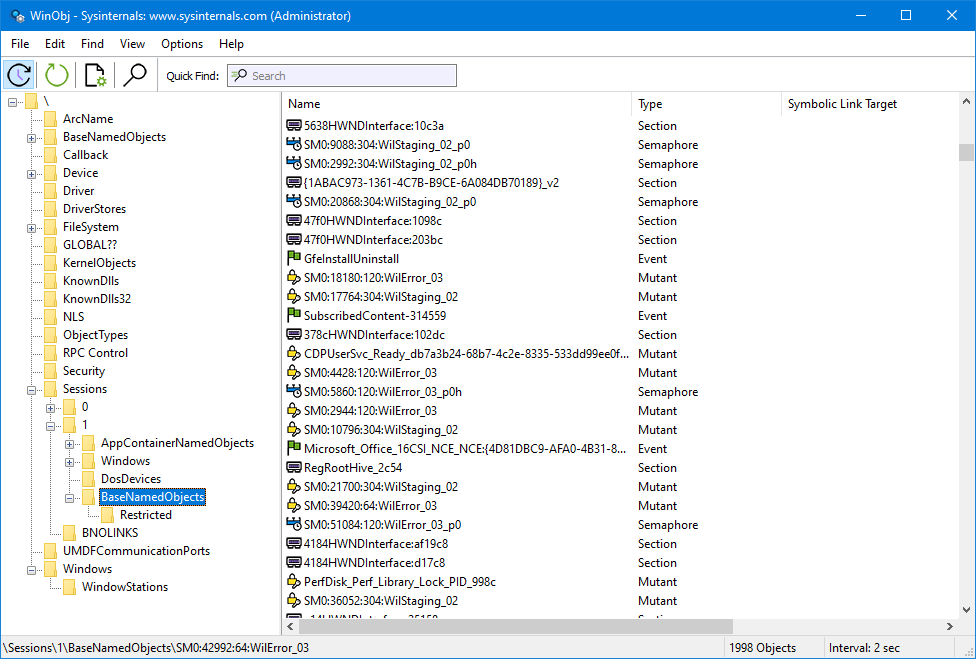976x659 pixels.
Task: Open the Options menu
Action: [181, 43]
